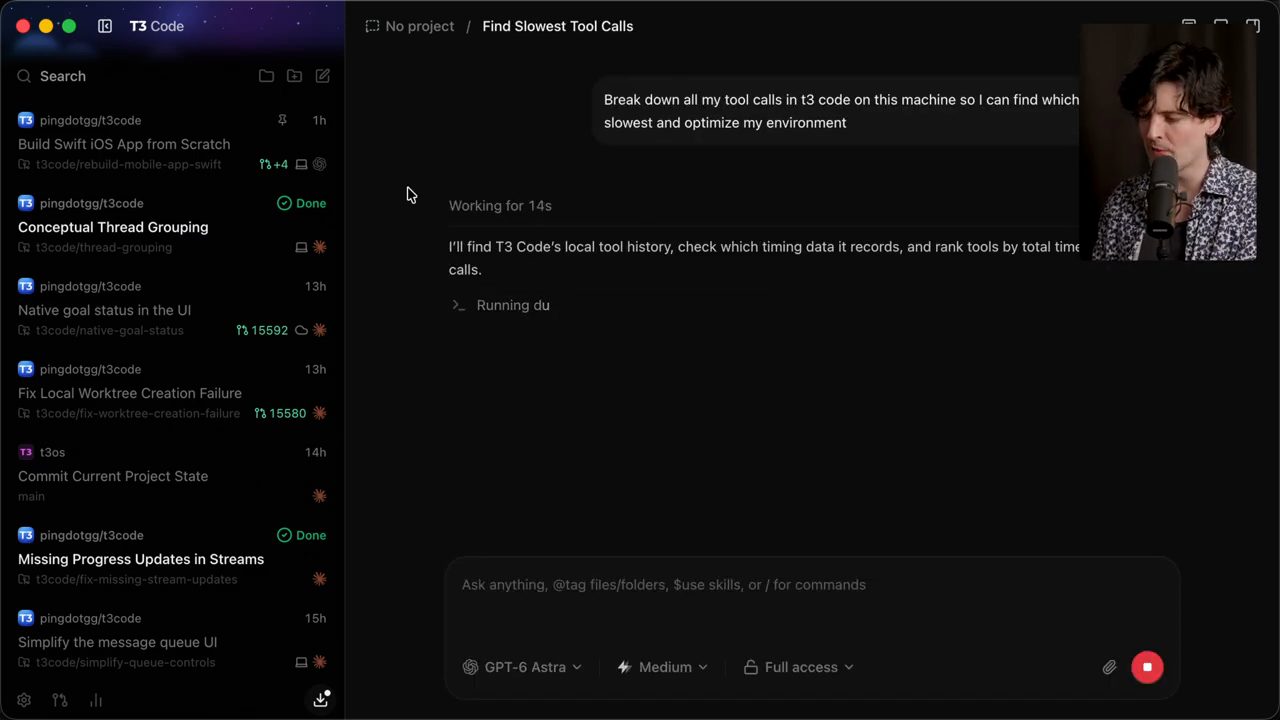Image resolution: width=1280 pixels, height=720 pixels.
Task: Click the laptop icon on simplify-queue-controls row
Action: [301, 662]
